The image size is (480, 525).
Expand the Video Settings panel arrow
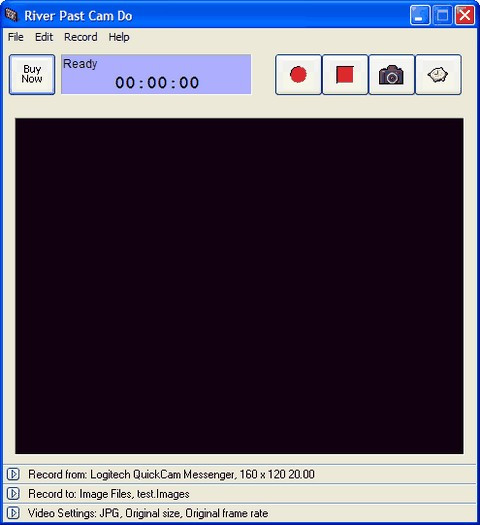[13, 513]
